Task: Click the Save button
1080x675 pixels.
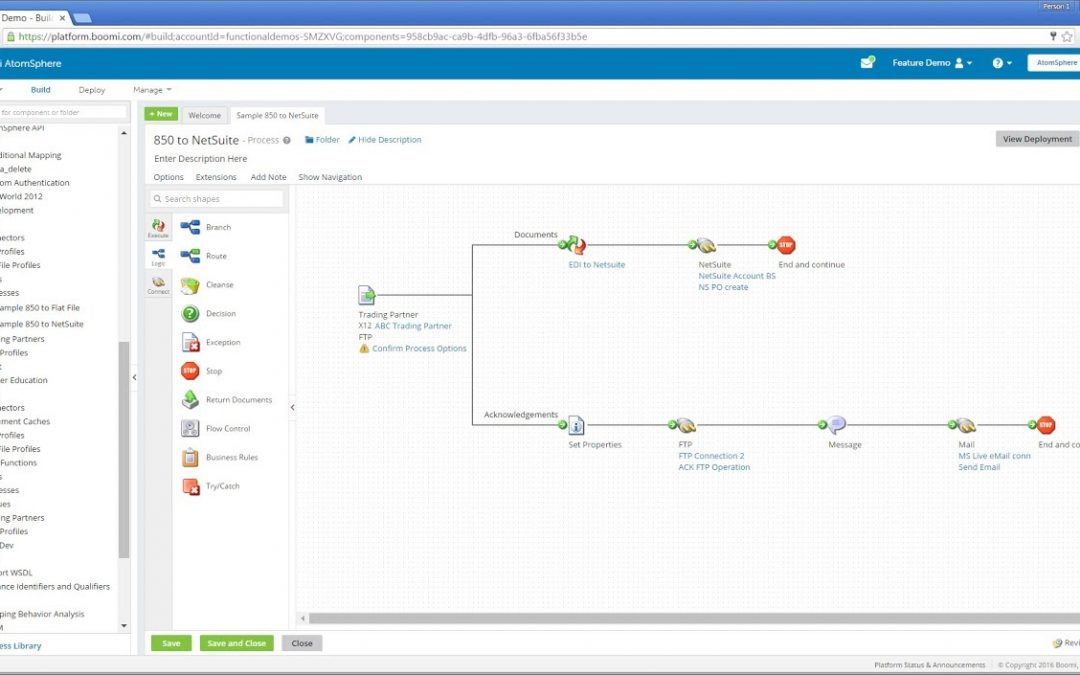Action: tap(172, 643)
